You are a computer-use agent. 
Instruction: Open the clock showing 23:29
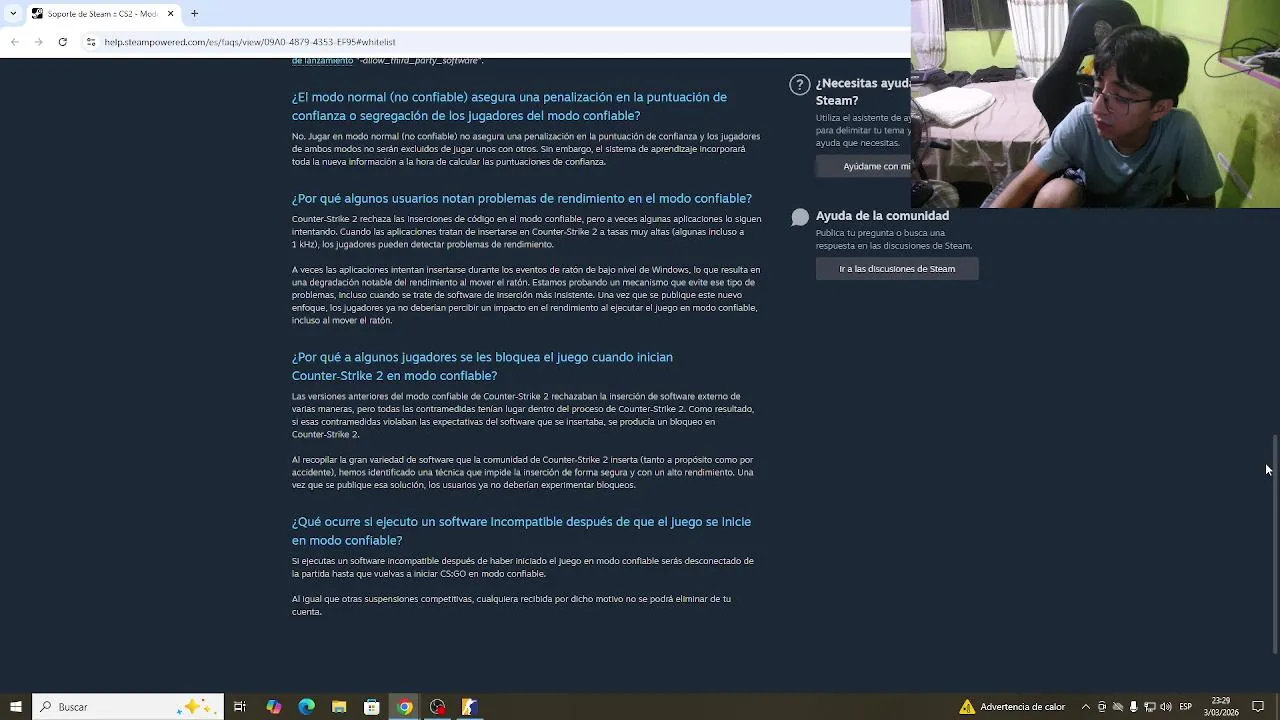[1221, 707]
